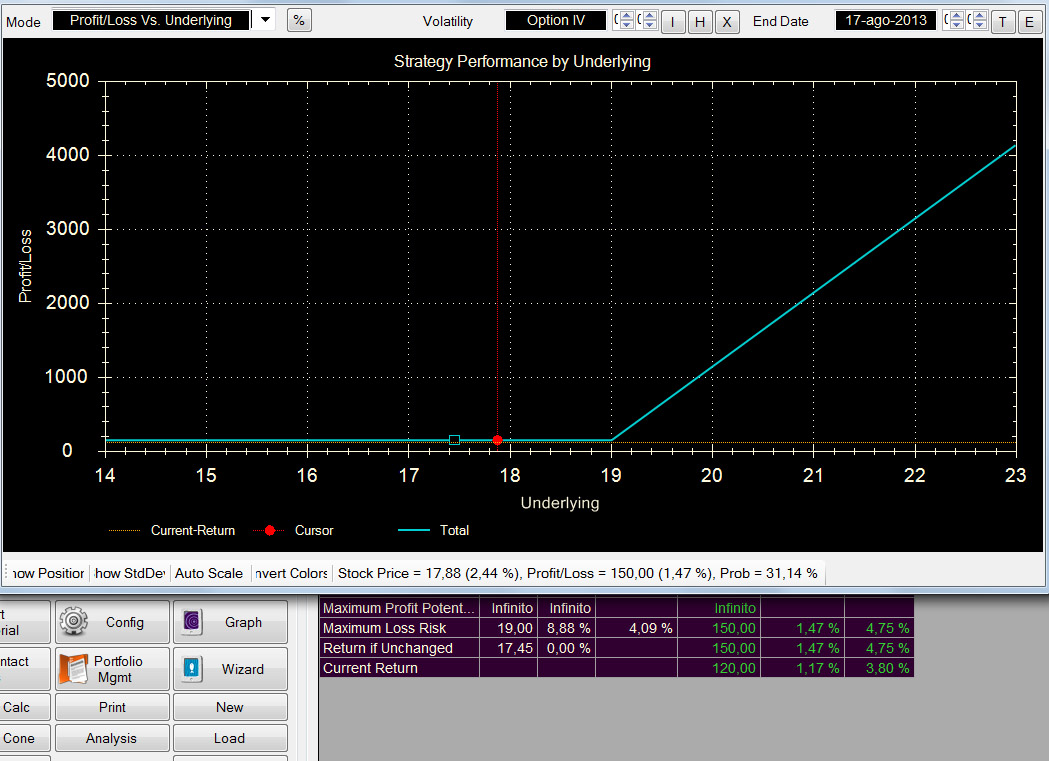
Task: Click the green Infinito cell
Action: [x=719, y=608]
